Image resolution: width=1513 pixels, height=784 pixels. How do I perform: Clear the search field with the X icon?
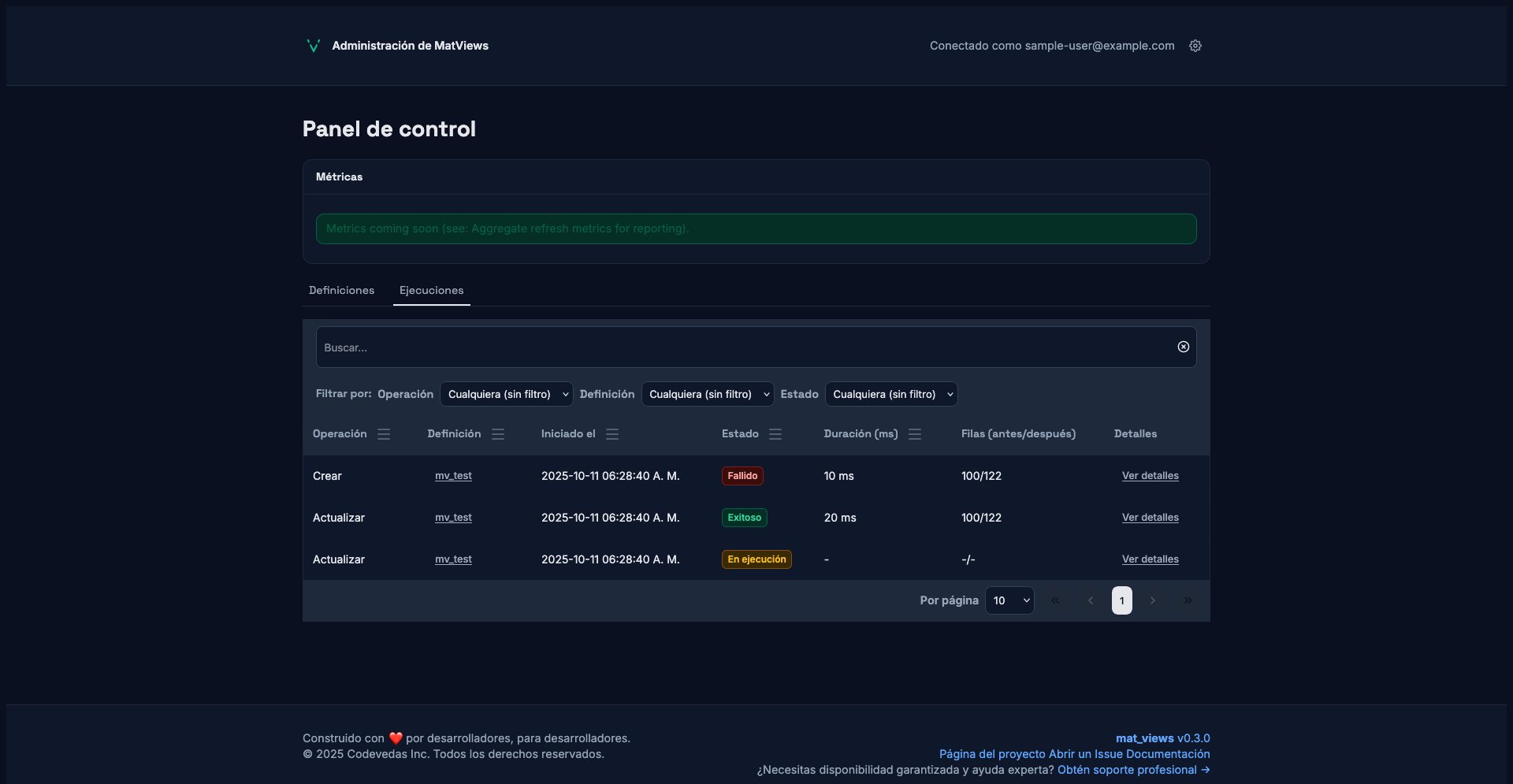(x=1183, y=347)
